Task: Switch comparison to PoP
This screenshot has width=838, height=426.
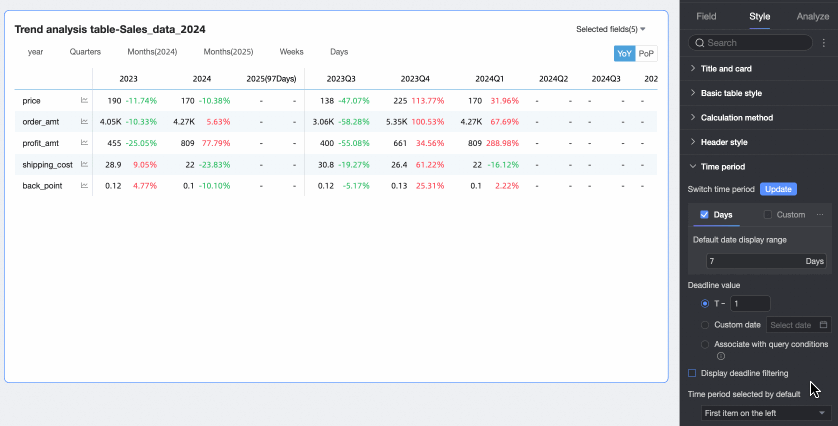Action: [646, 54]
